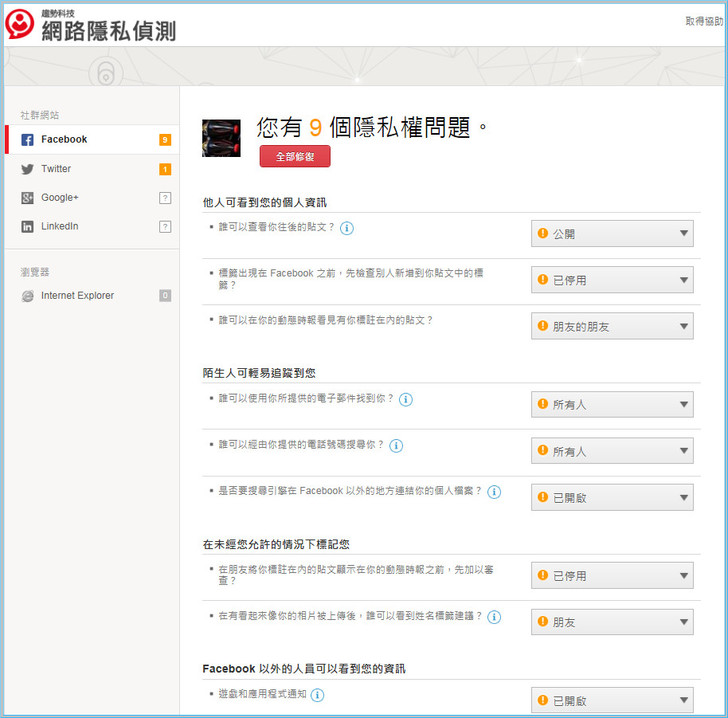Switch to Twitter in the sidebar
The image size is (728, 718).
point(56,169)
